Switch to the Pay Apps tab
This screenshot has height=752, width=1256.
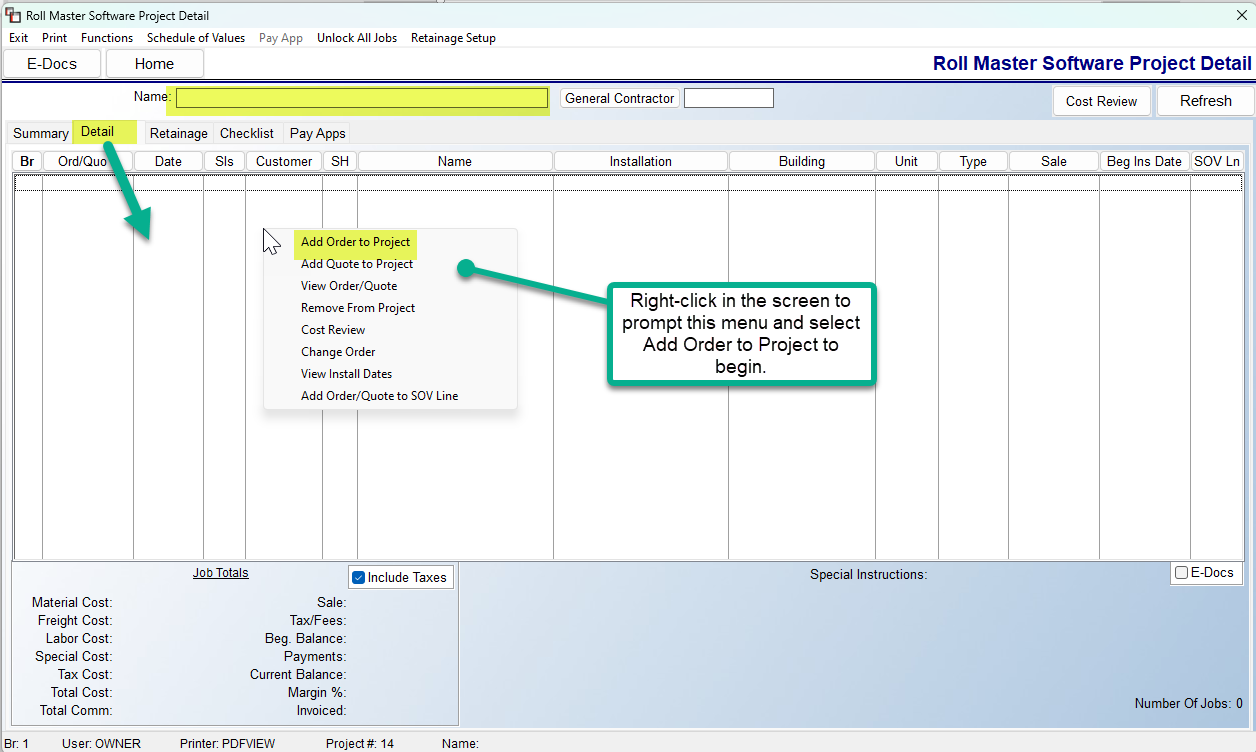(x=317, y=133)
